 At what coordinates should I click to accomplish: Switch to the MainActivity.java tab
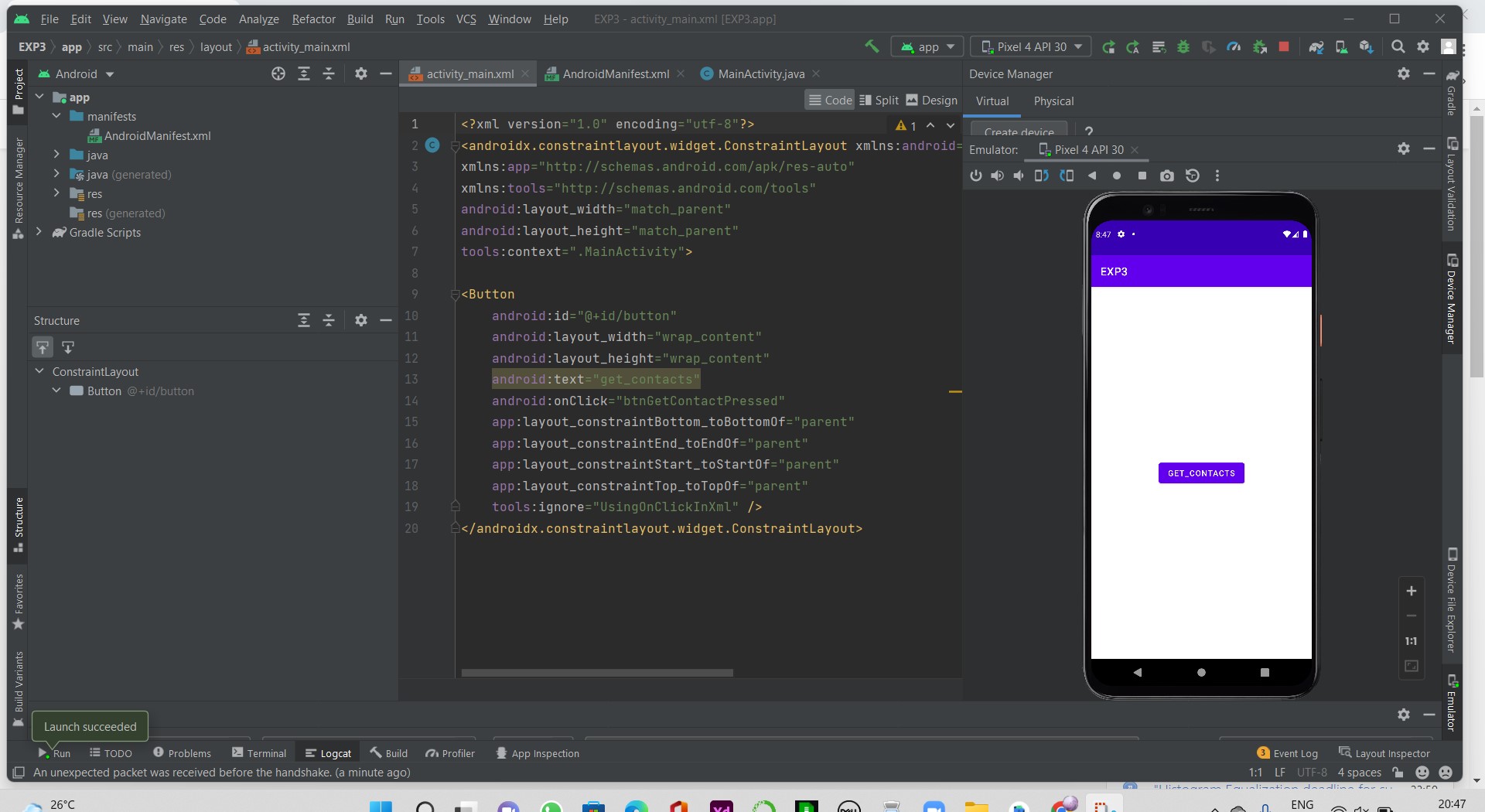[x=760, y=73]
